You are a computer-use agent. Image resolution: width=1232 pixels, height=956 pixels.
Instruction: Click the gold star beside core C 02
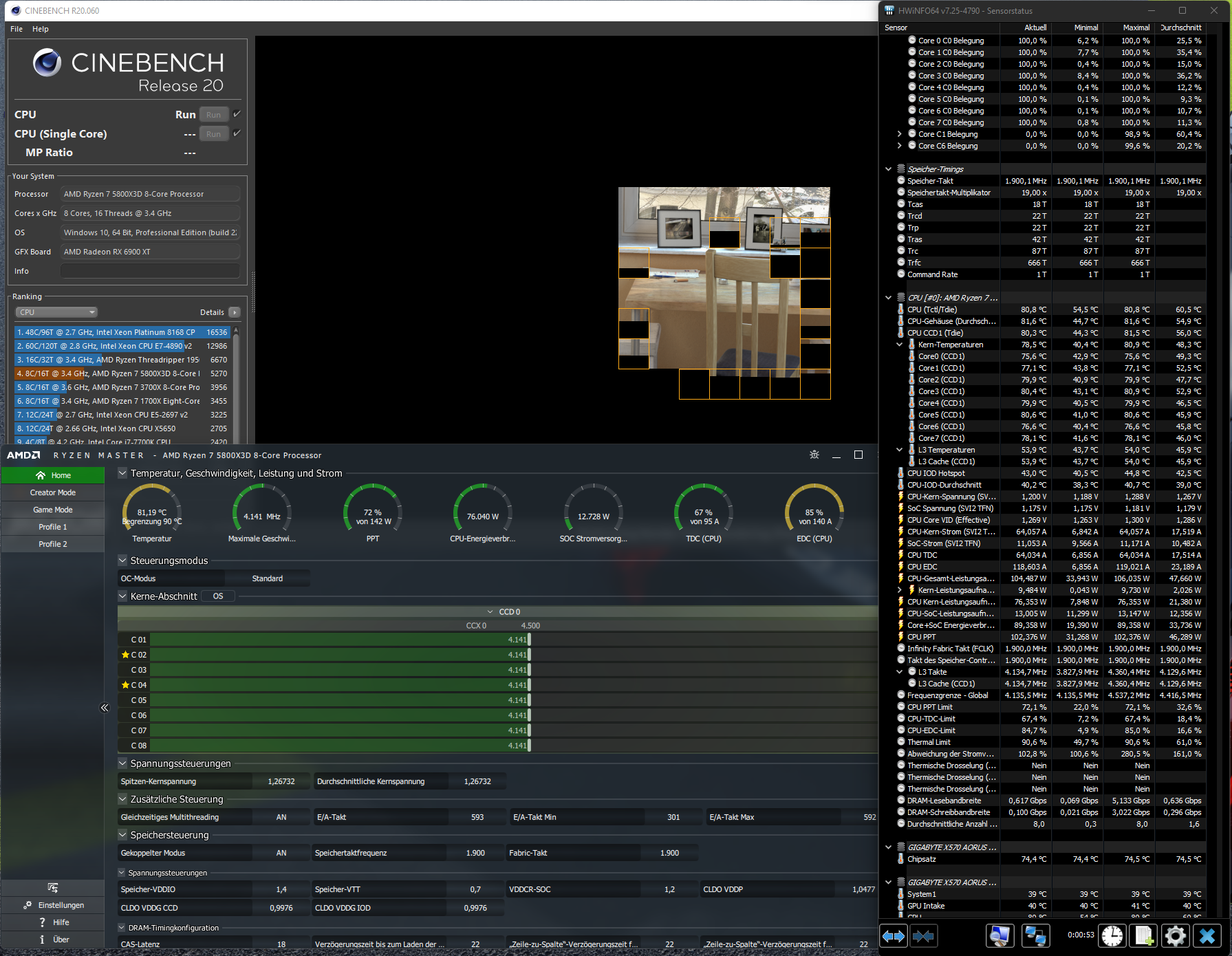coord(125,655)
